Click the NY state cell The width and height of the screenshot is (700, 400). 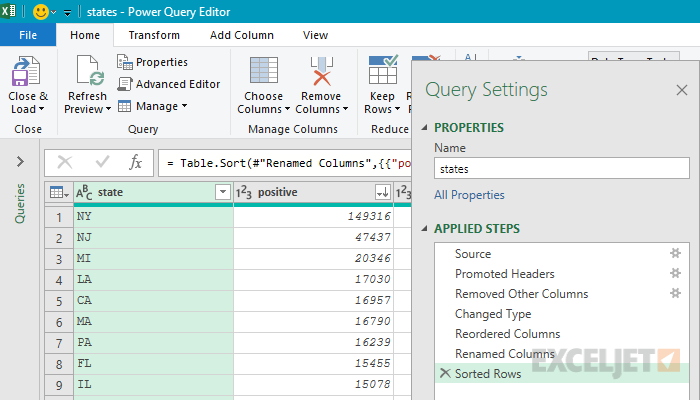point(154,217)
